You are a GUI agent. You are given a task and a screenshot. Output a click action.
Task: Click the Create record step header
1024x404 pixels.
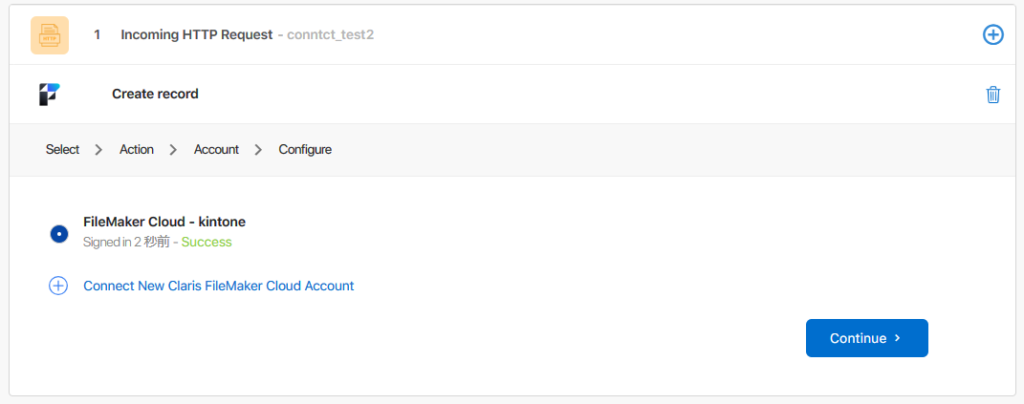[155, 94]
